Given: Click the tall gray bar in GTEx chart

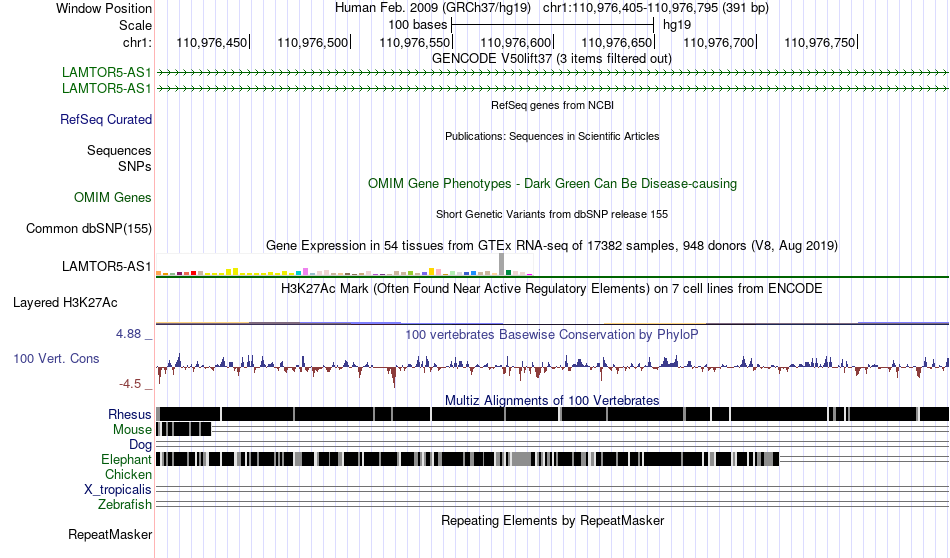Looking at the screenshot, I should tap(502, 265).
